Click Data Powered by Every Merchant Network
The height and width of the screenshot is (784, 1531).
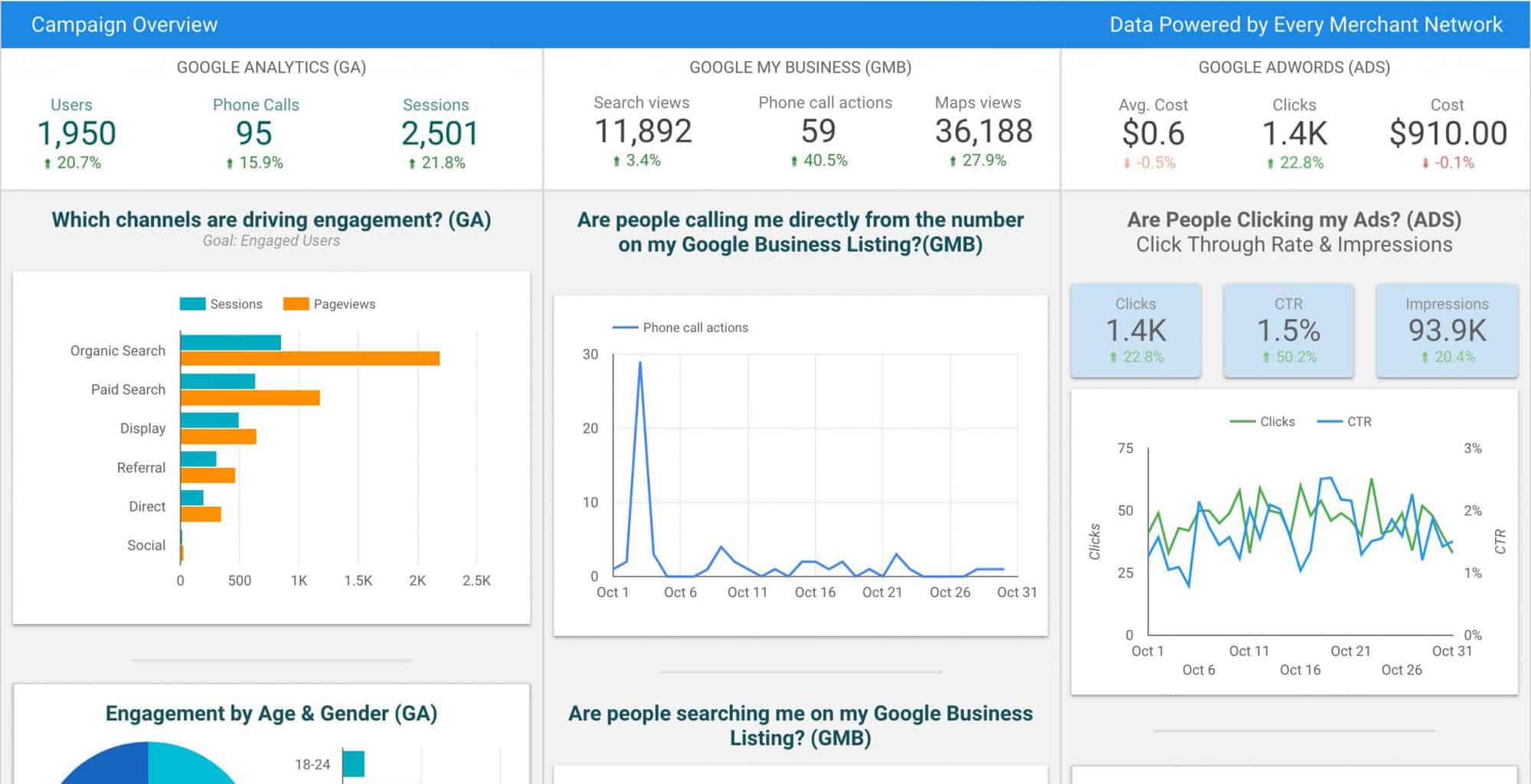[x=1306, y=24]
